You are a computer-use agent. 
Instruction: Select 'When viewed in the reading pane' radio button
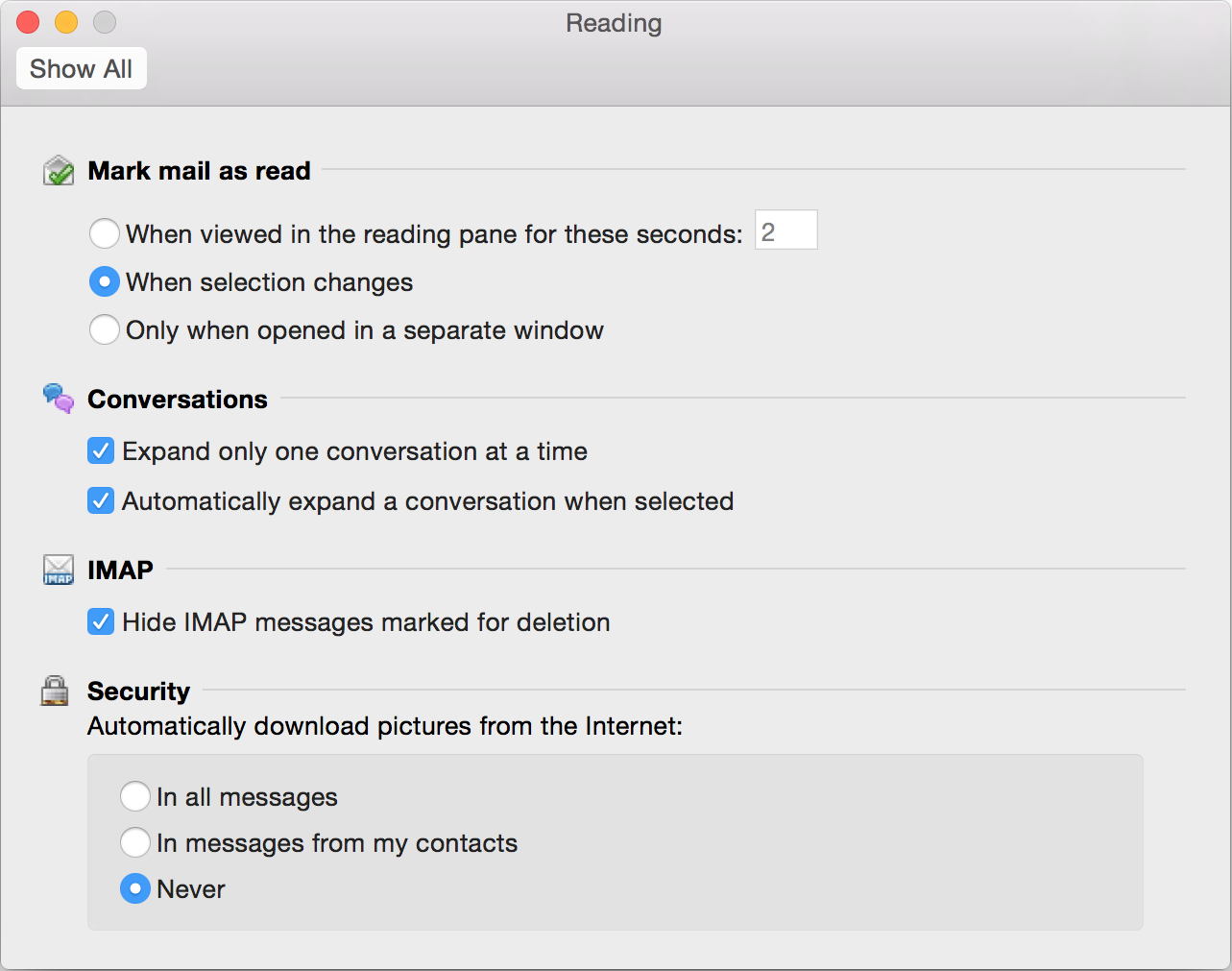[x=105, y=233]
